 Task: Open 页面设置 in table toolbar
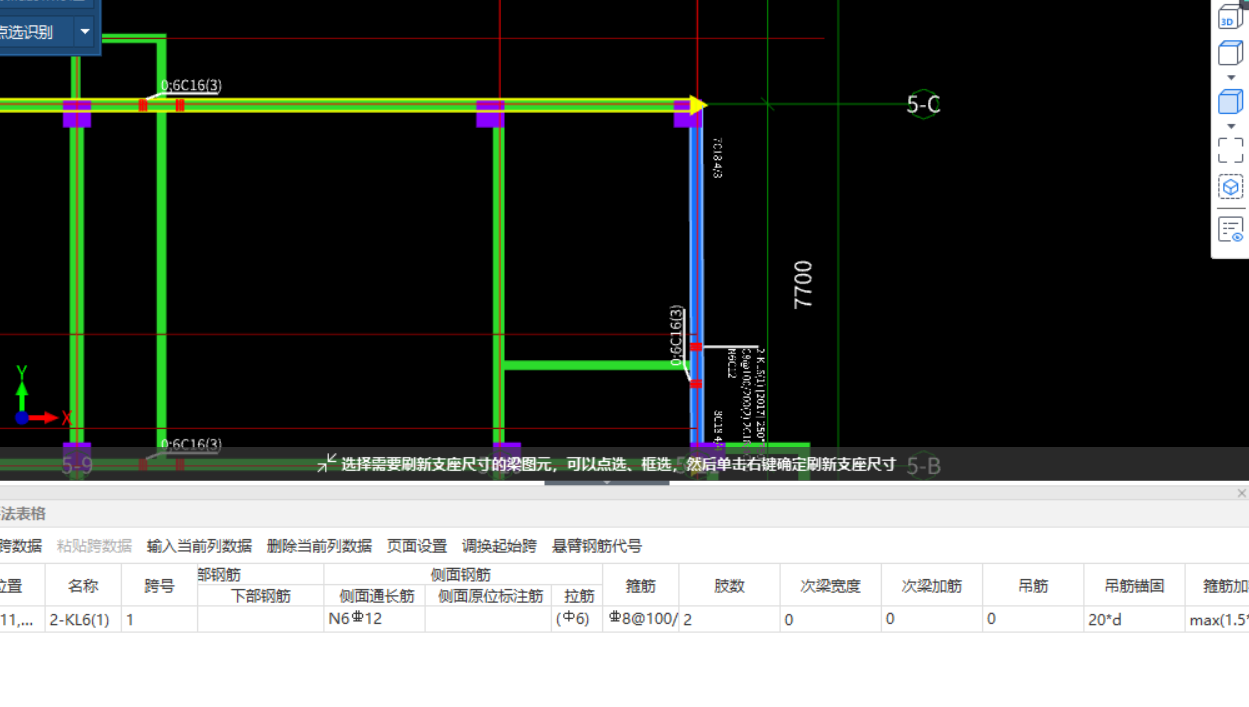click(x=417, y=546)
